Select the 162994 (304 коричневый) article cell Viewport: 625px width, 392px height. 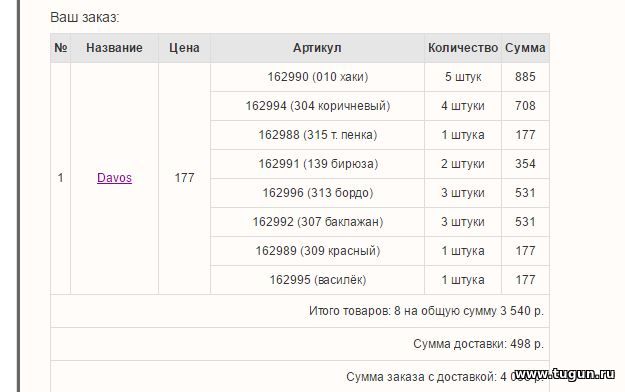click(317, 106)
